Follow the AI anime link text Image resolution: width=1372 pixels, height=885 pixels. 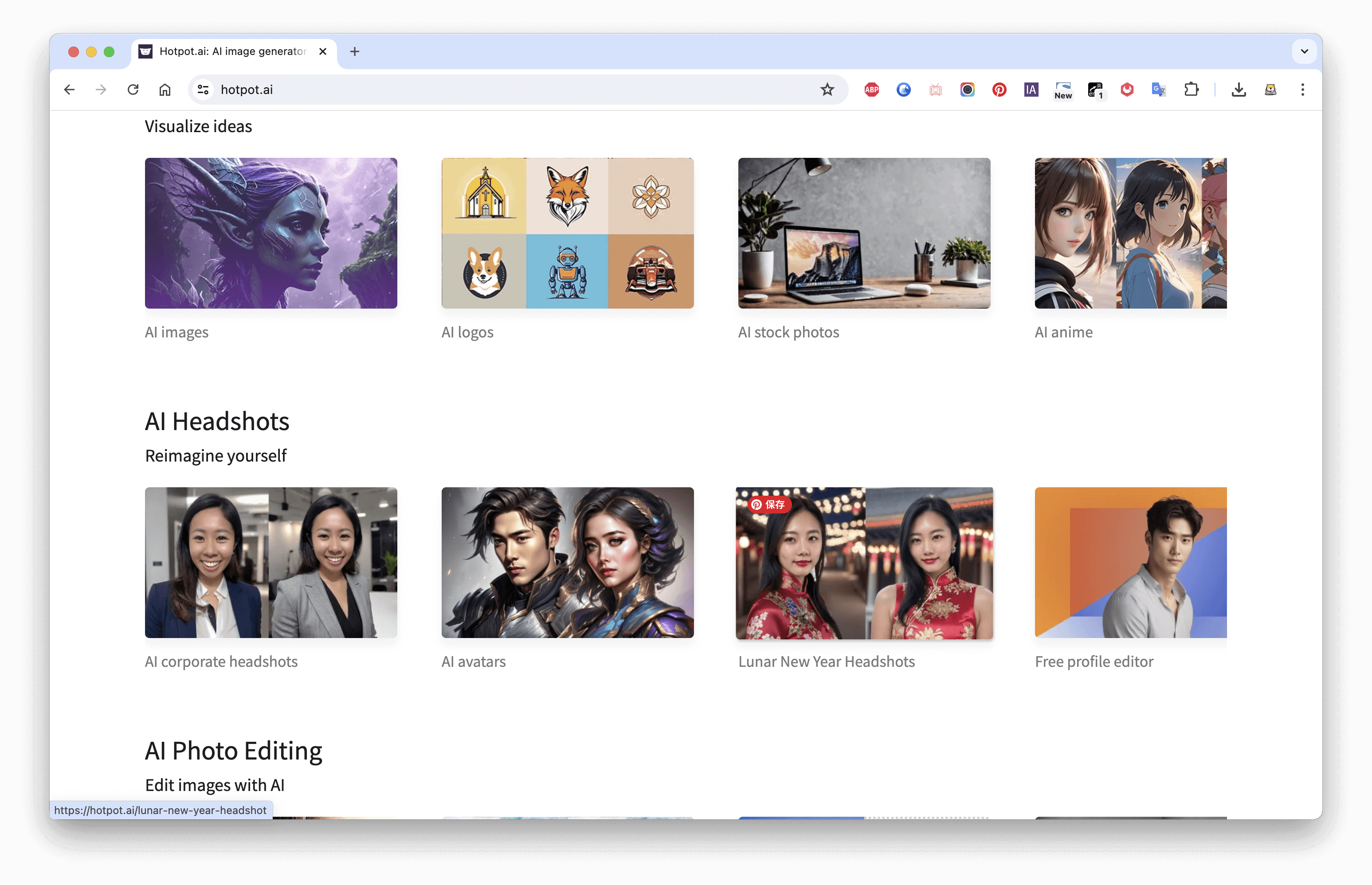coord(1063,332)
